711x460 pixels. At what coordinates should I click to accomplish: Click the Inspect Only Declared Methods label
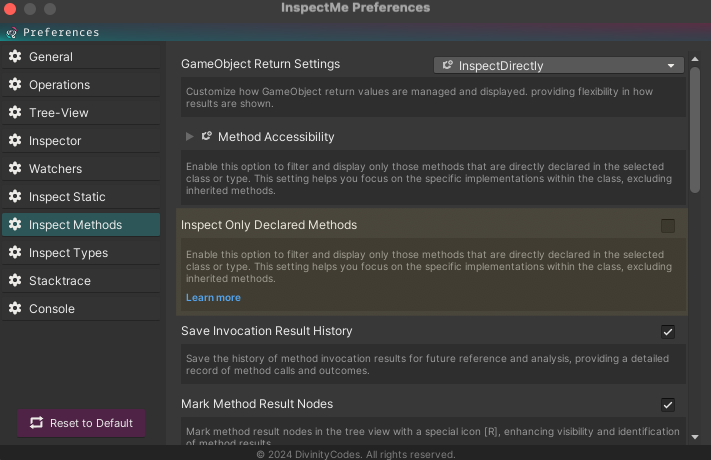point(269,225)
